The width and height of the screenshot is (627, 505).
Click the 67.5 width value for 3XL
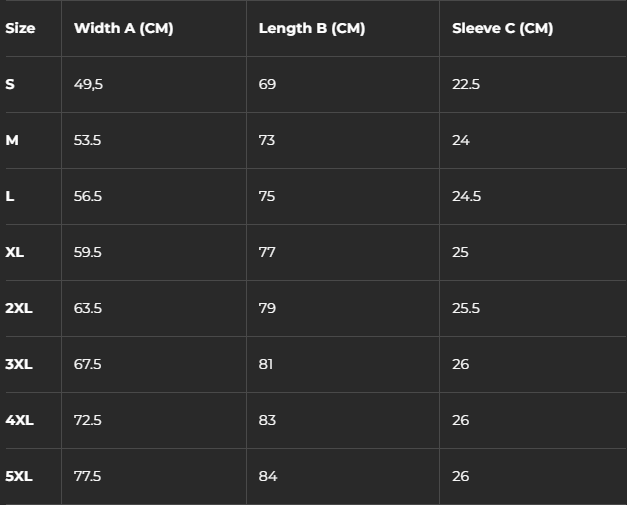pos(88,364)
